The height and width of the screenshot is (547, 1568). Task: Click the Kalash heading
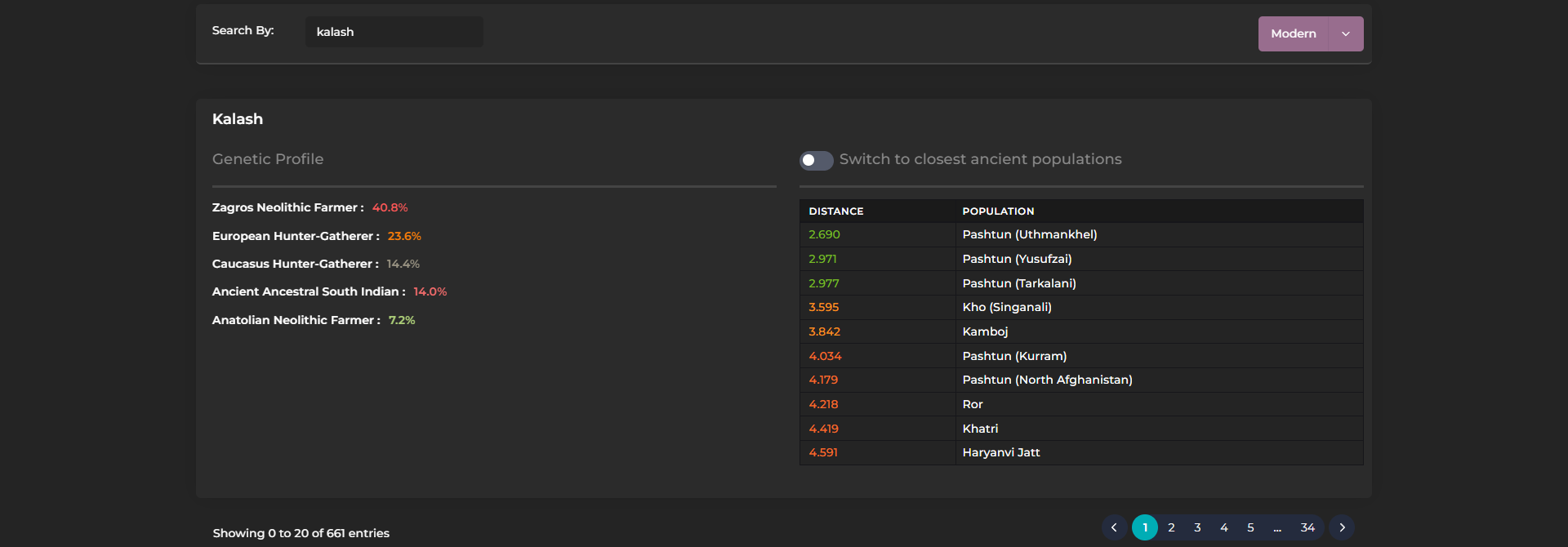click(x=238, y=119)
